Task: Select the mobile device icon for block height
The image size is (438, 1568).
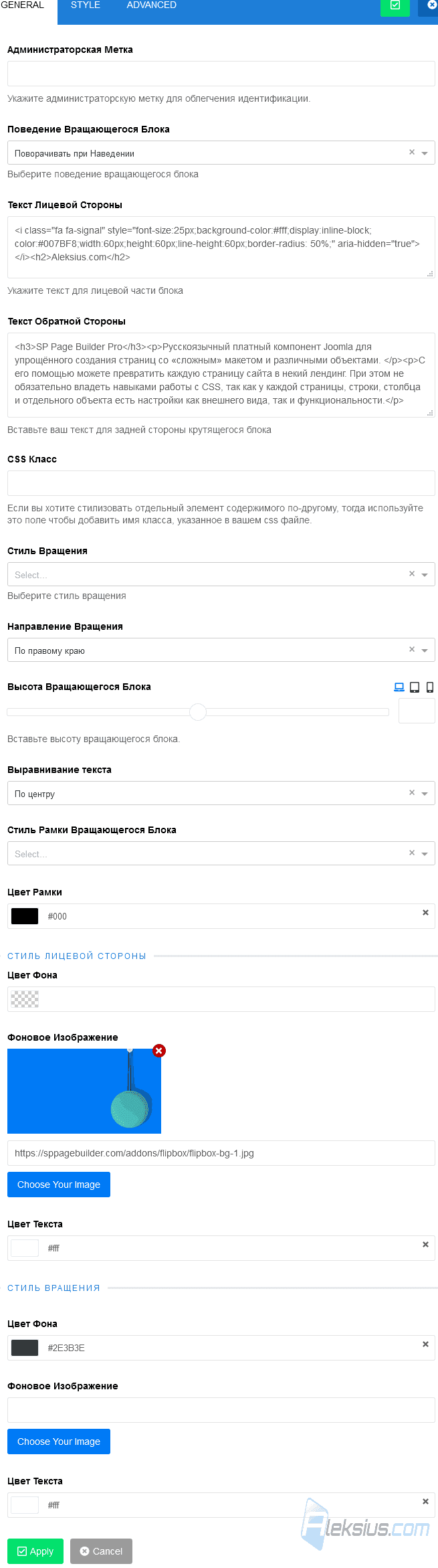Action: click(x=430, y=687)
